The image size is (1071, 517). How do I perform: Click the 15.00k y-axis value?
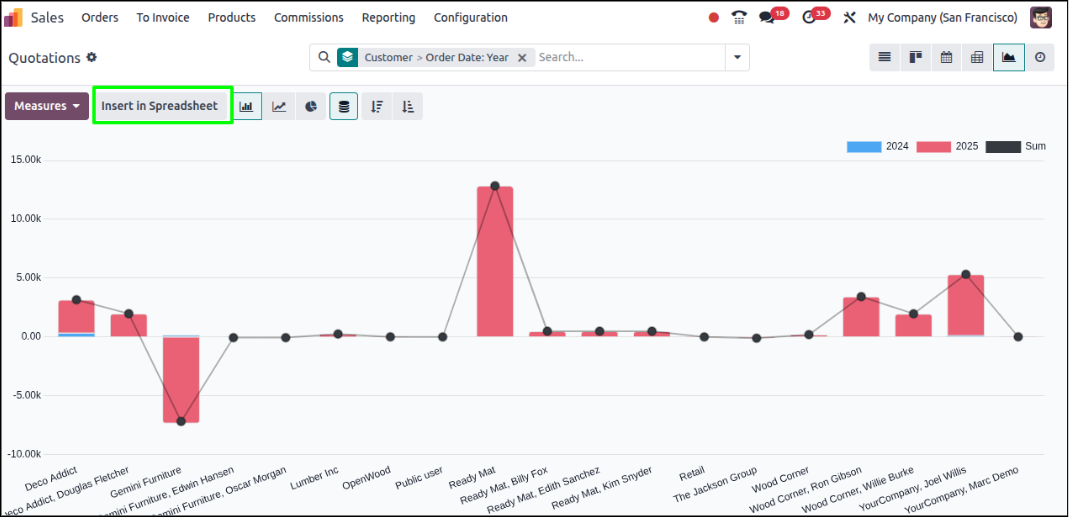tap(26, 160)
